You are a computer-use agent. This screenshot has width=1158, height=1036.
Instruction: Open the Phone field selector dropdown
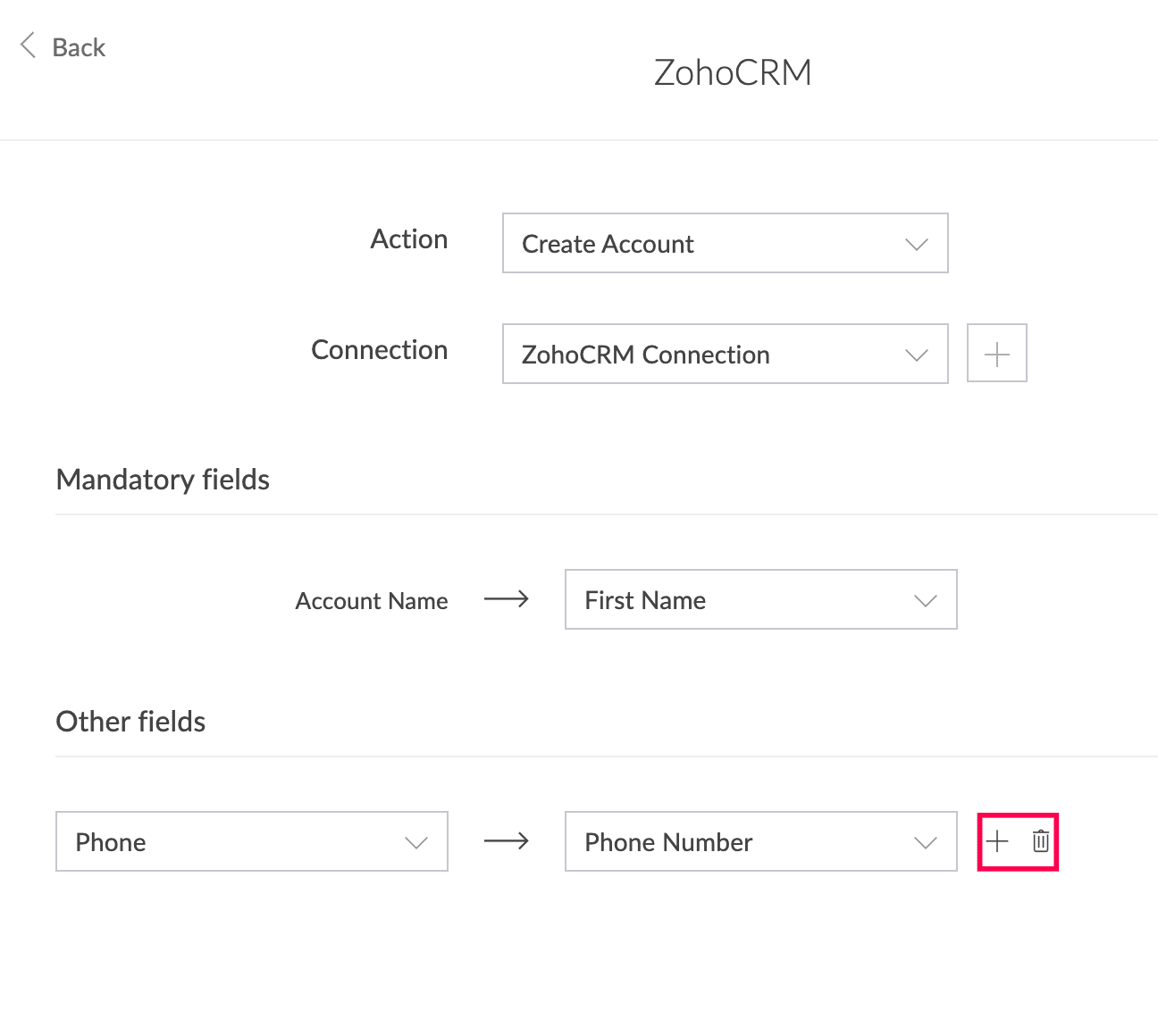click(252, 841)
